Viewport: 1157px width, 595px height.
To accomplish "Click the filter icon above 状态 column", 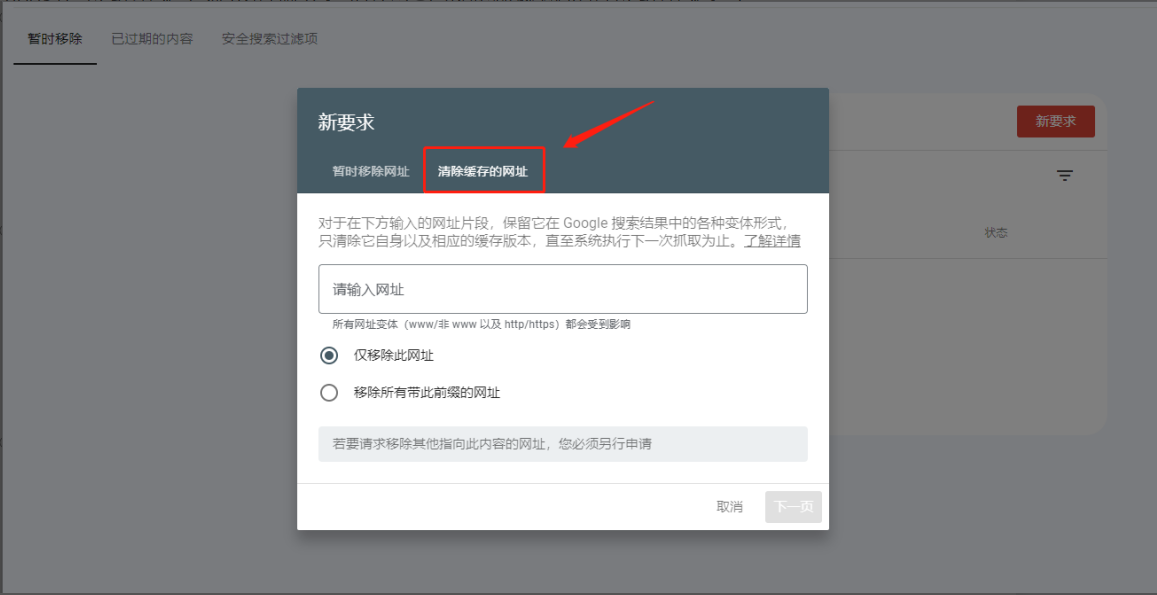I will (1065, 176).
